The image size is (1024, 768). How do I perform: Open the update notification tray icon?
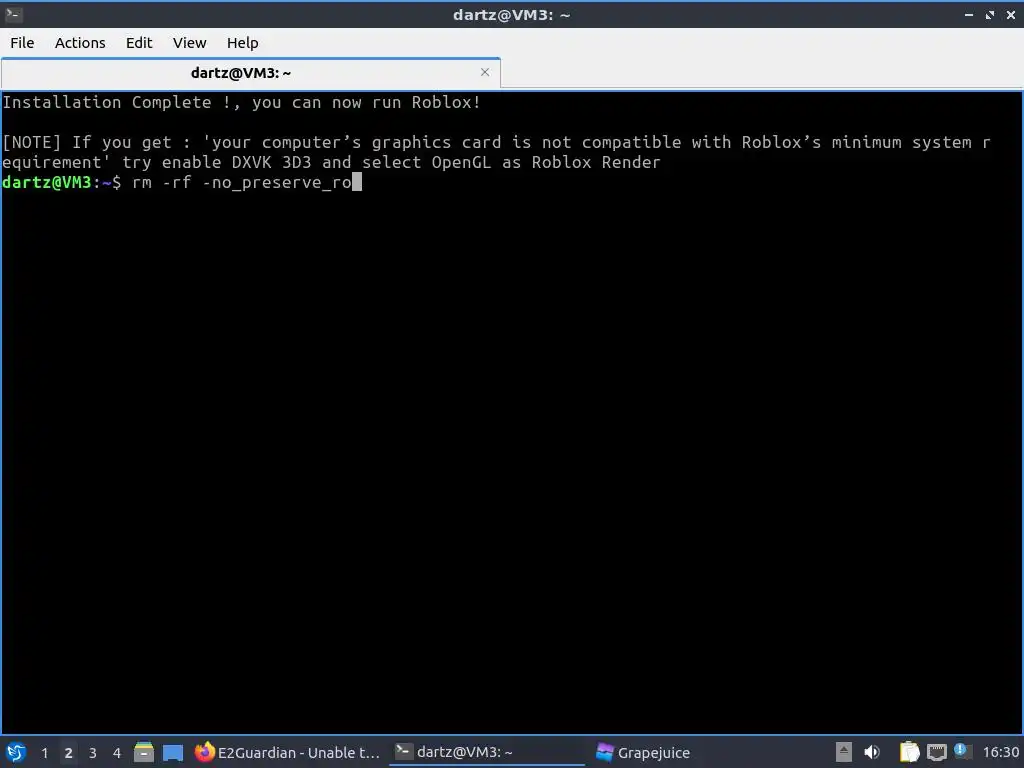click(x=961, y=751)
